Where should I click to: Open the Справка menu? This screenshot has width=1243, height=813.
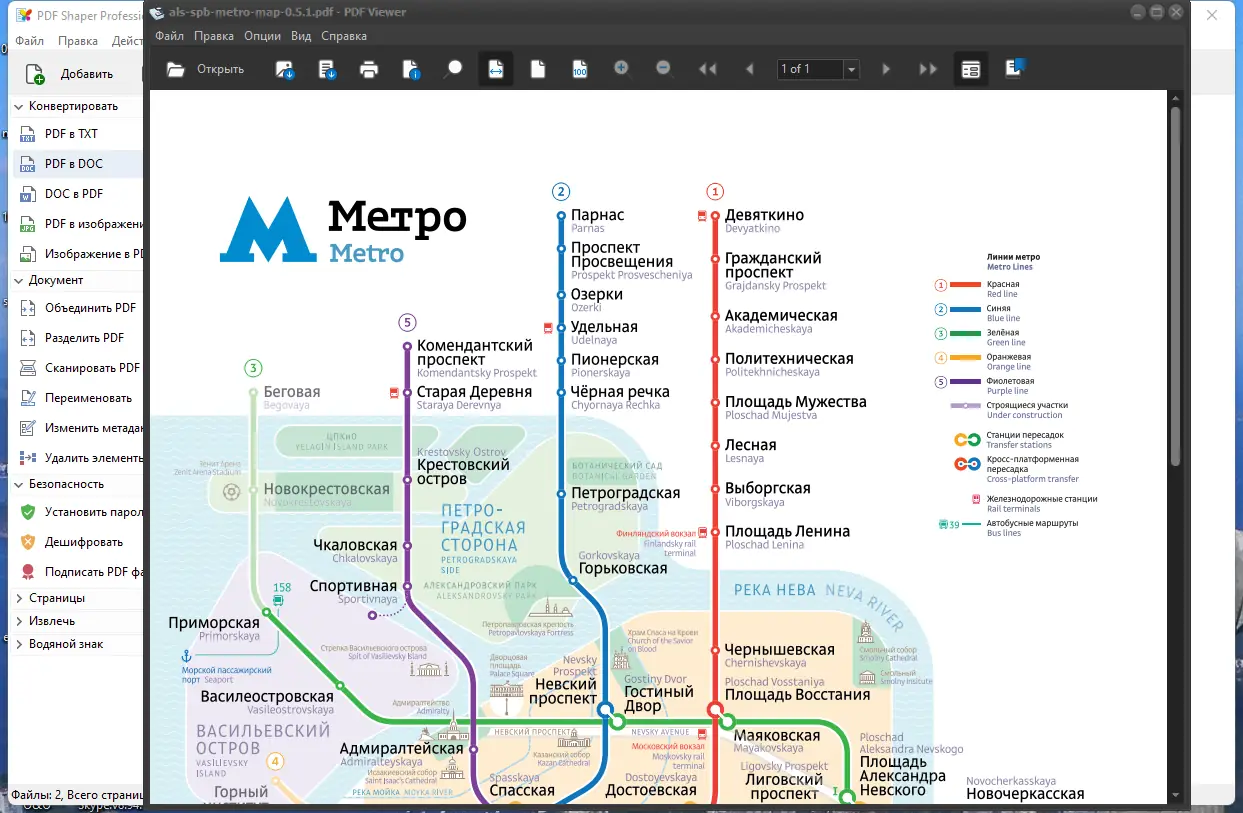[344, 36]
